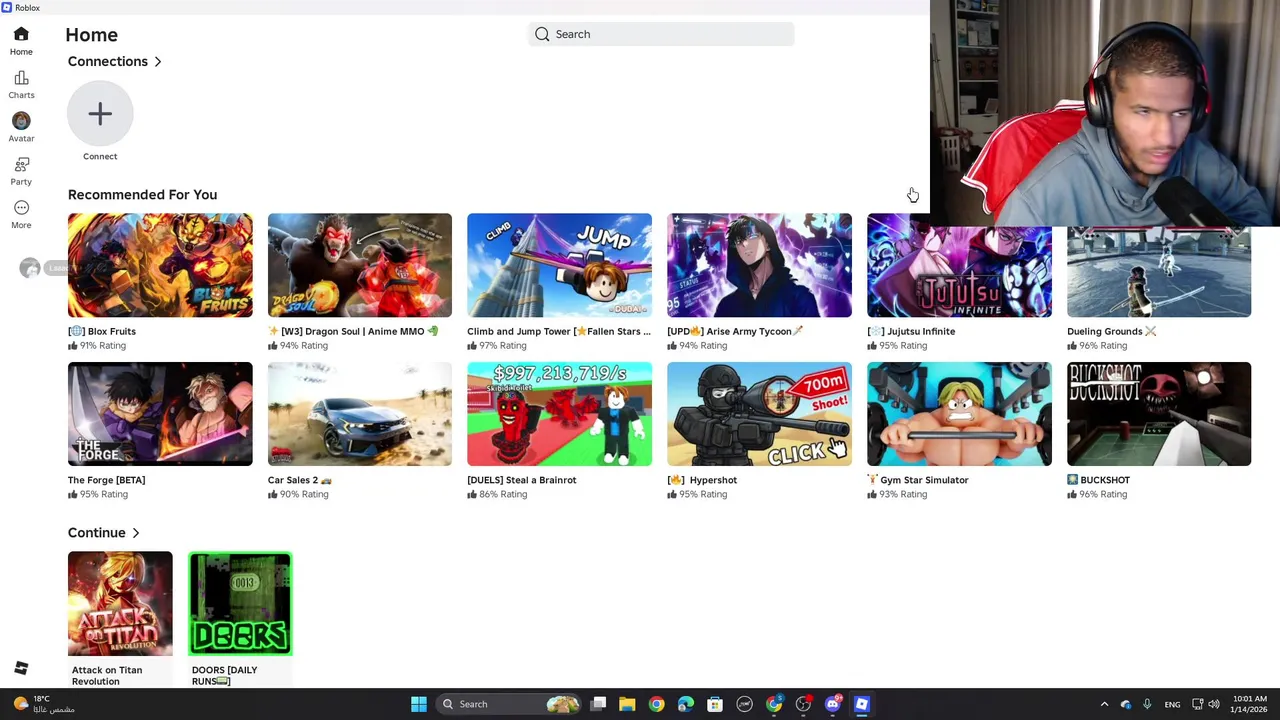Viewport: 1280px width, 720px height.
Task: Click the 90% Rating under Car Sales 2
Action: click(x=298, y=494)
